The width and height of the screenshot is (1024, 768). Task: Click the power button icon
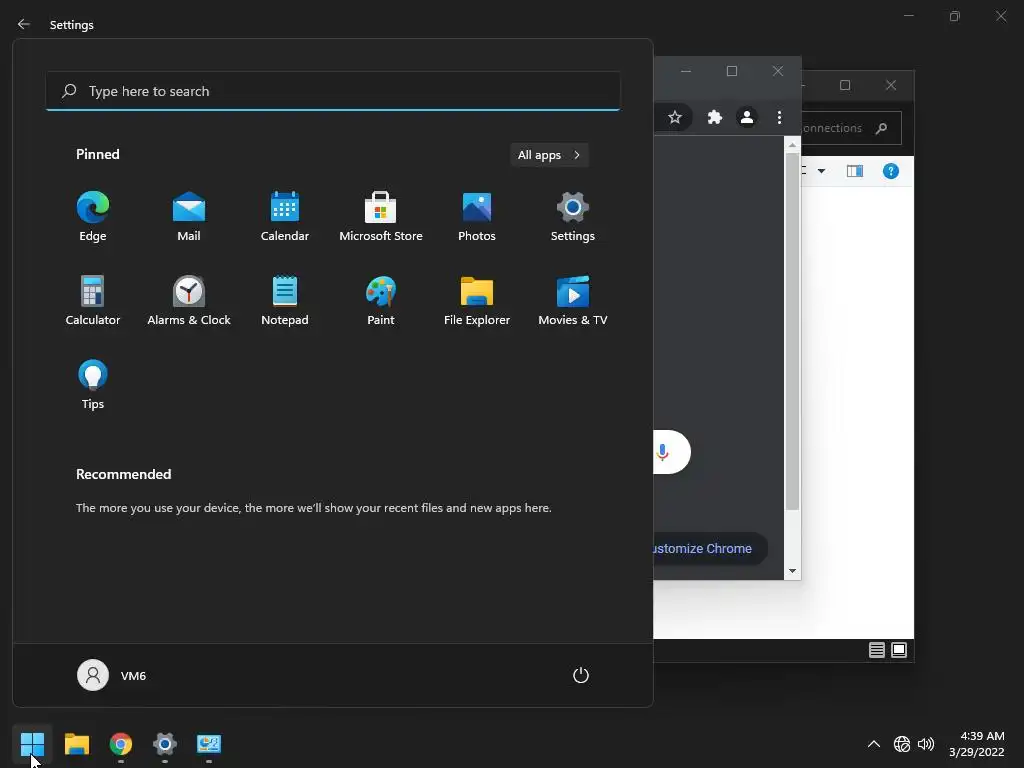pos(581,675)
